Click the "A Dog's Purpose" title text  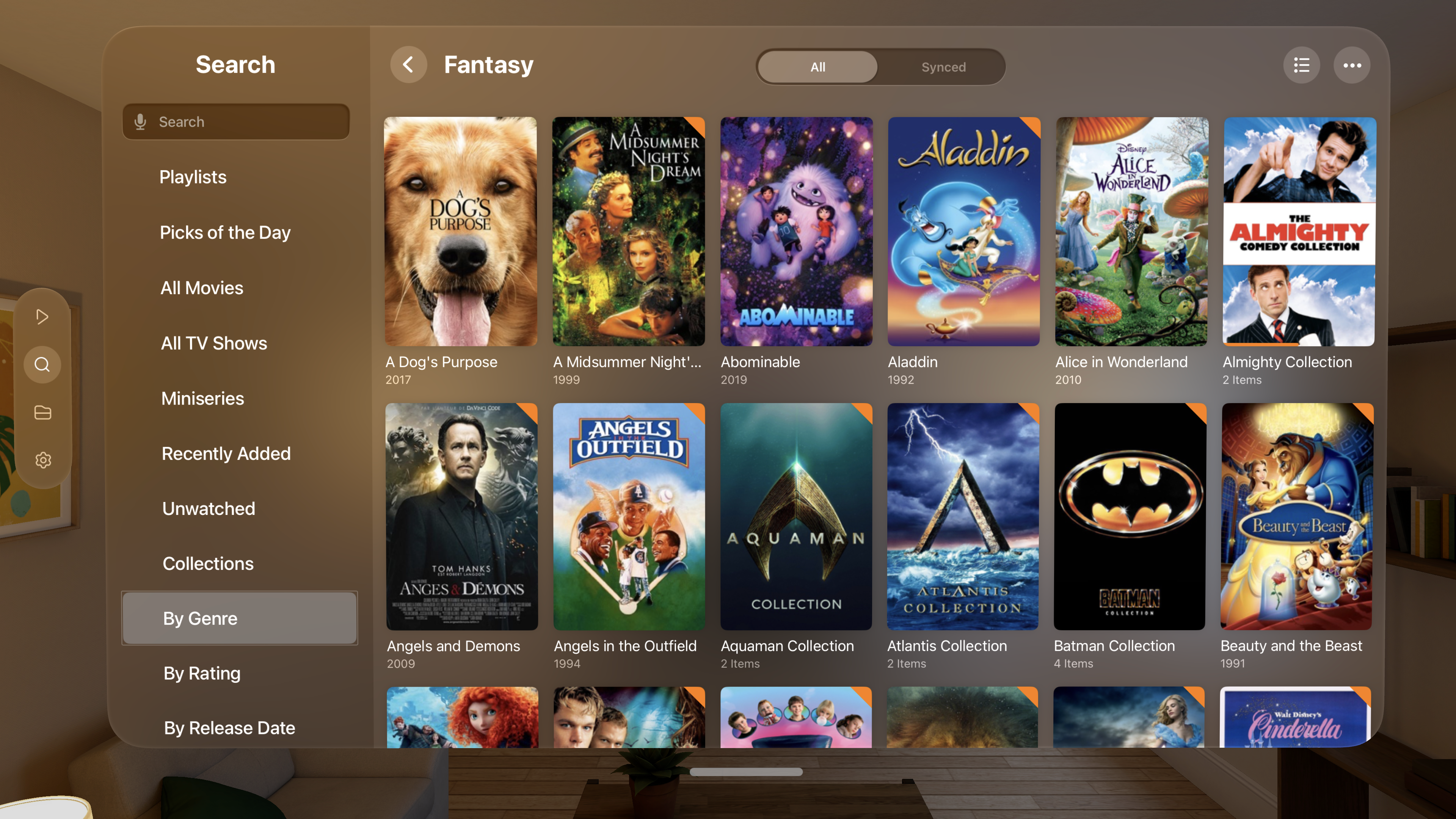441,362
